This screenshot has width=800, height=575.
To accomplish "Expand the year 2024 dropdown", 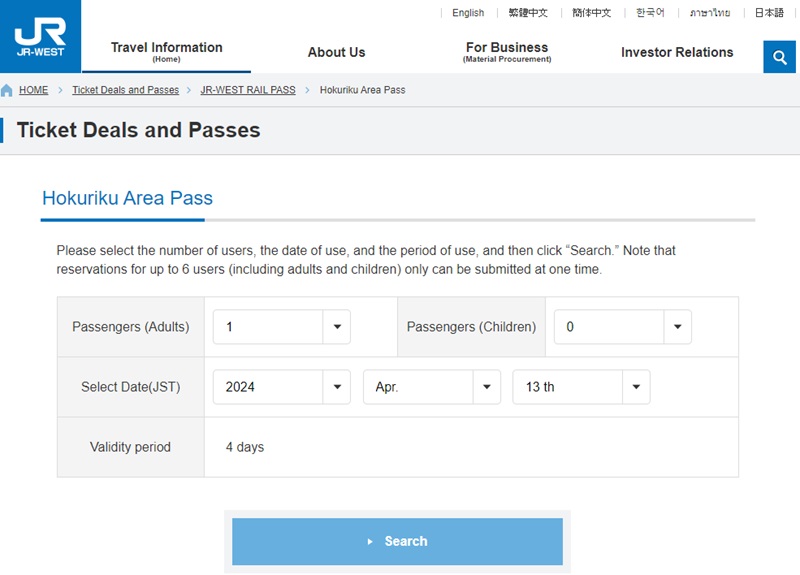I will click(x=281, y=387).
